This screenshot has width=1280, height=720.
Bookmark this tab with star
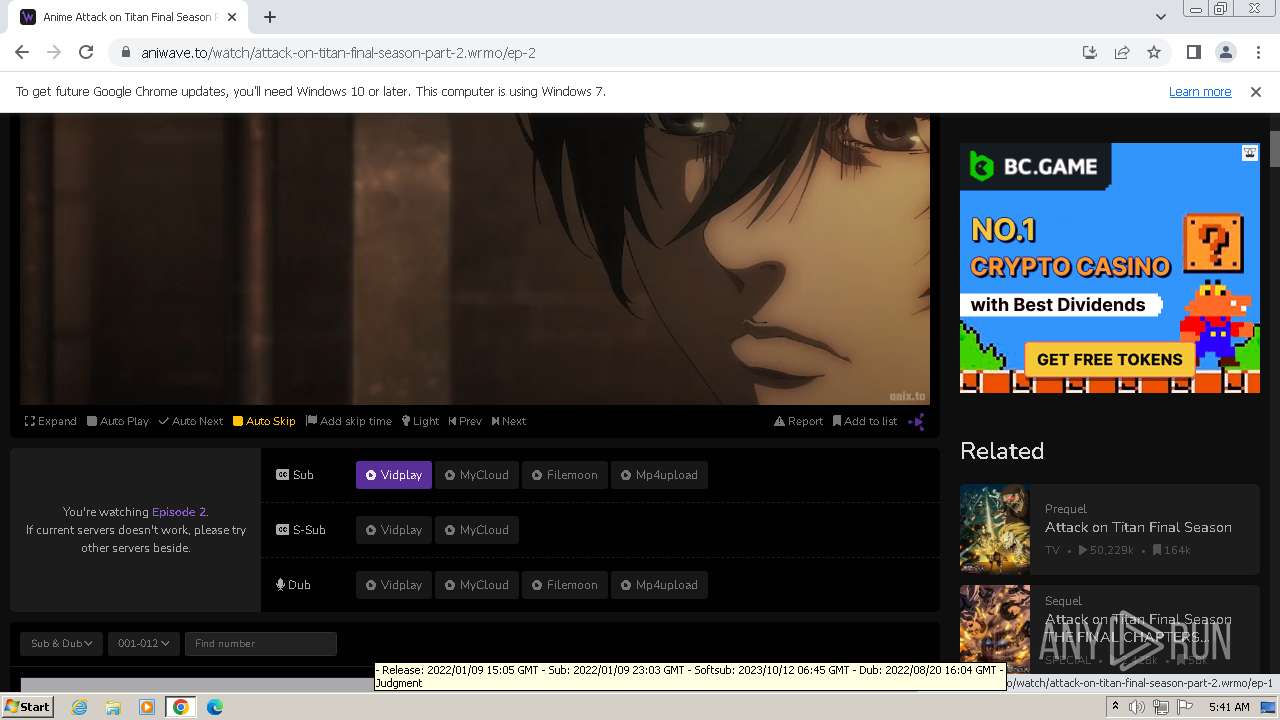point(1154,52)
